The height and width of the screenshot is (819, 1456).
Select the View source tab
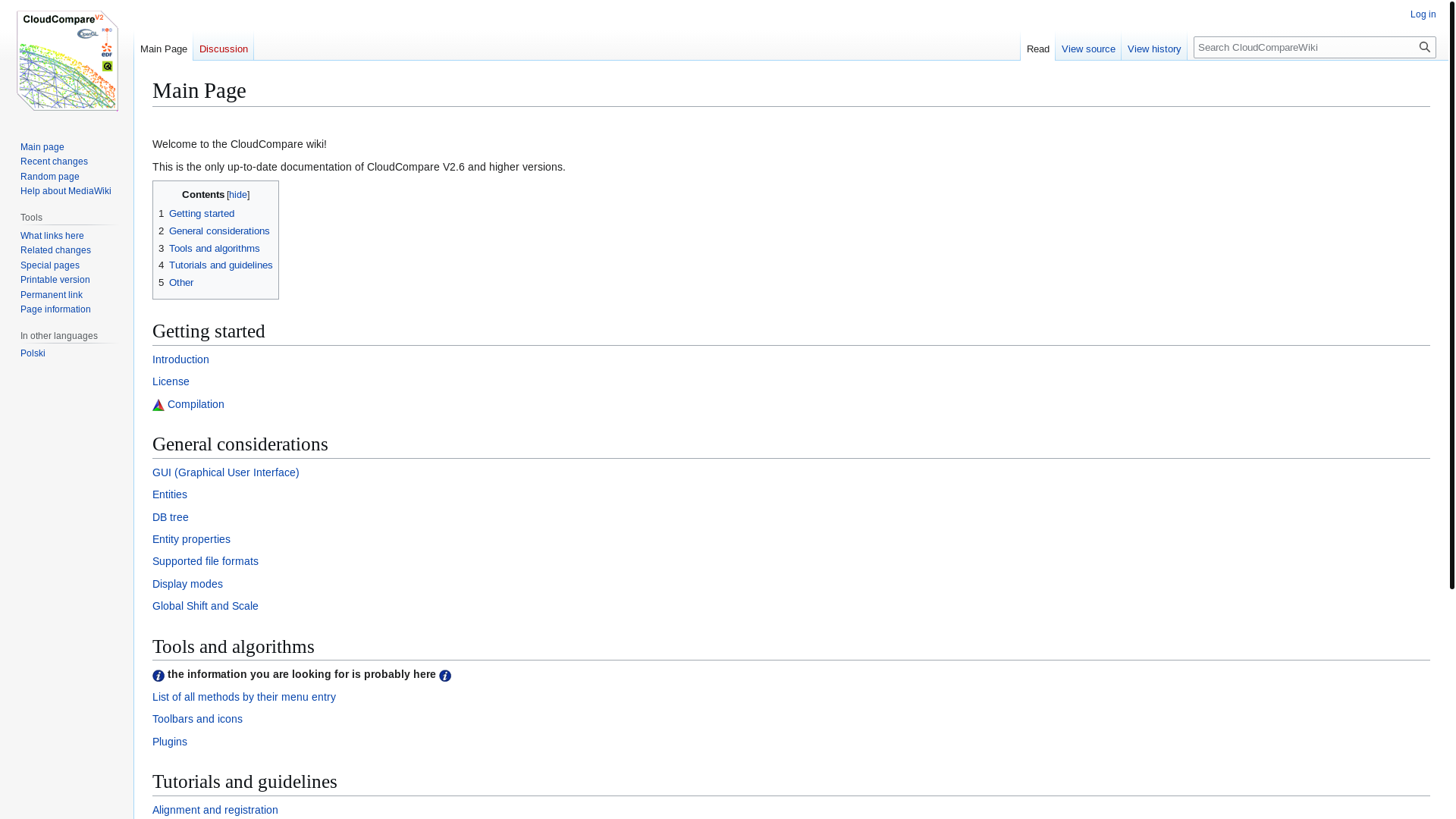click(1088, 49)
